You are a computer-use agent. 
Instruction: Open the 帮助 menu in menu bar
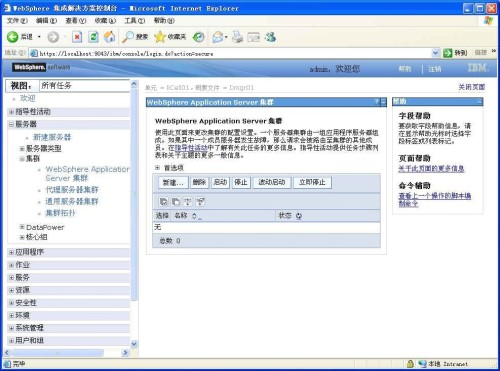[164, 21]
